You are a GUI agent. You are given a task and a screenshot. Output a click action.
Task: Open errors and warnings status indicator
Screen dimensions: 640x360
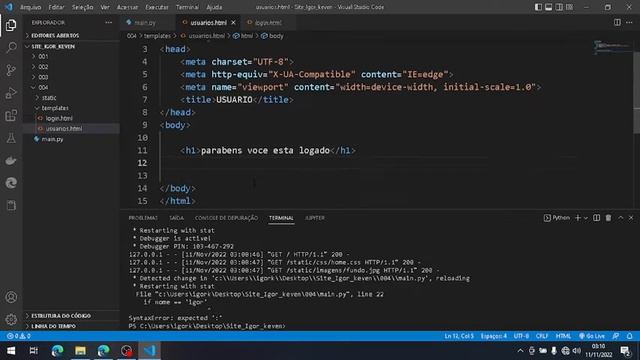[19, 336]
